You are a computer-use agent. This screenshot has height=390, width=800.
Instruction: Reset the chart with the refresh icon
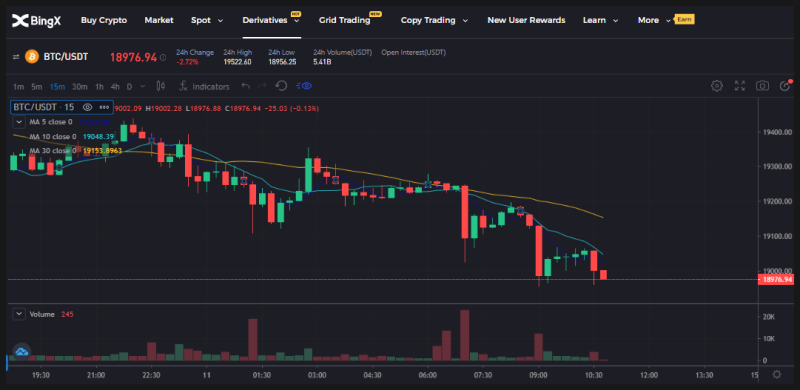coord(281,86)
